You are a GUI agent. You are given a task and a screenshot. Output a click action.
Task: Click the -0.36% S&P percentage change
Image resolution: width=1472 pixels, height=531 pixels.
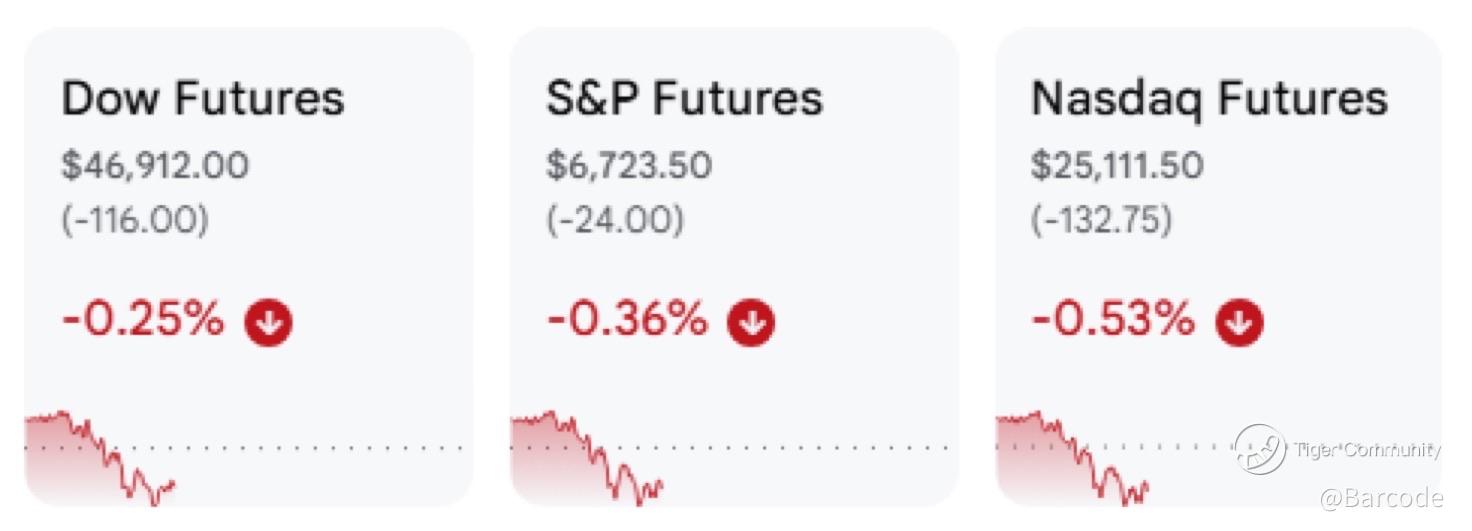click(x=627, y=321)
